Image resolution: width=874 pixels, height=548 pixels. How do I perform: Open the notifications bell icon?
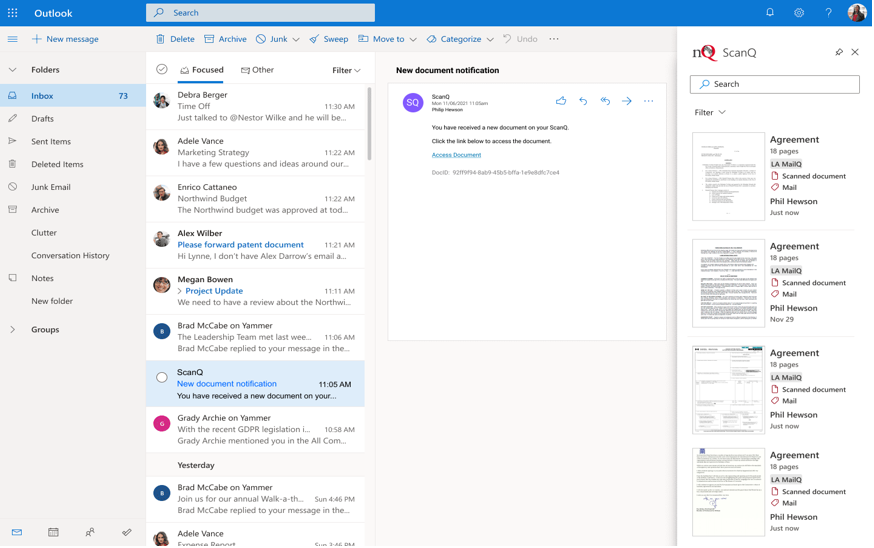[771, 13]
